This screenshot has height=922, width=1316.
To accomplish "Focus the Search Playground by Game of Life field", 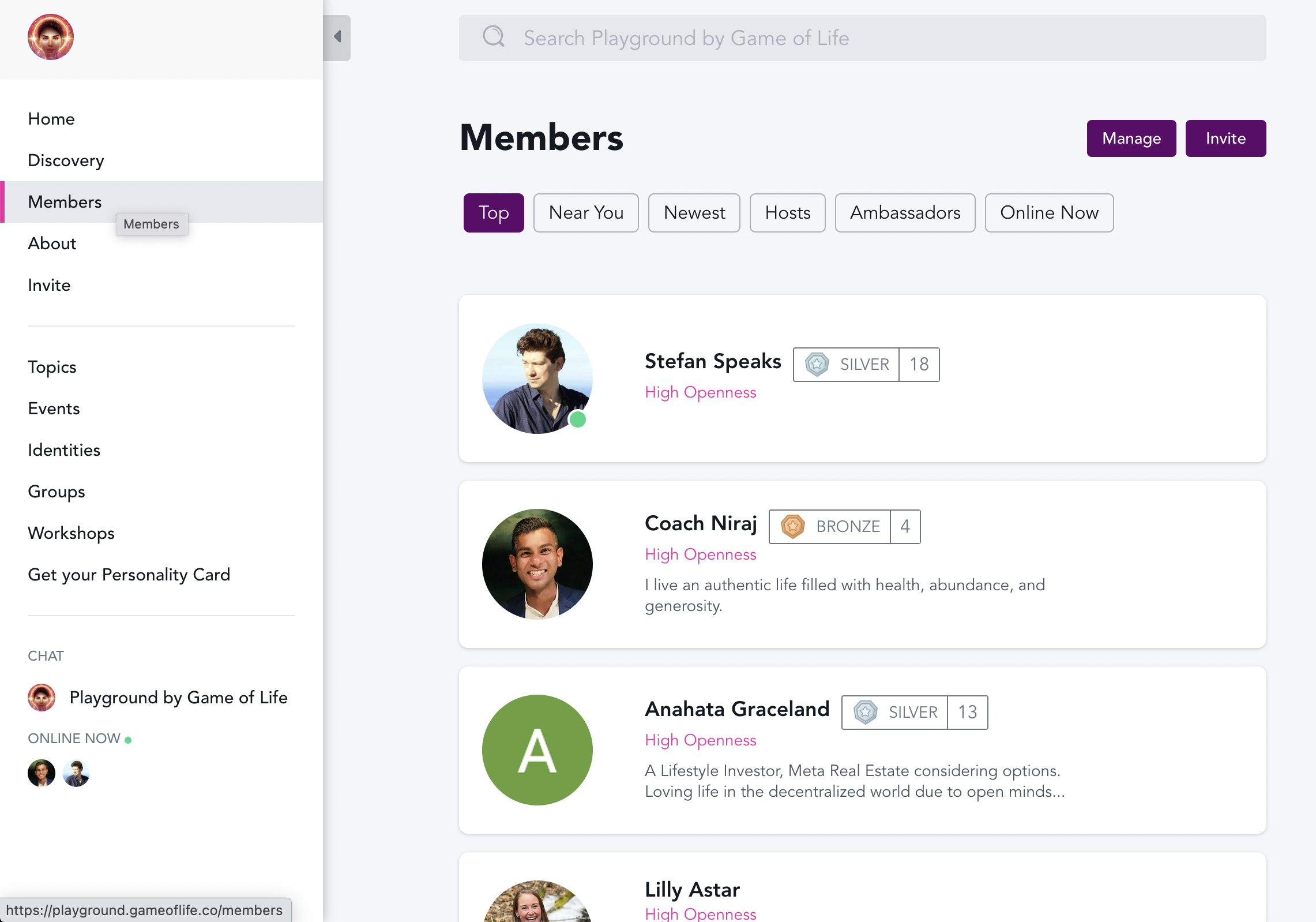I will 862,38.
